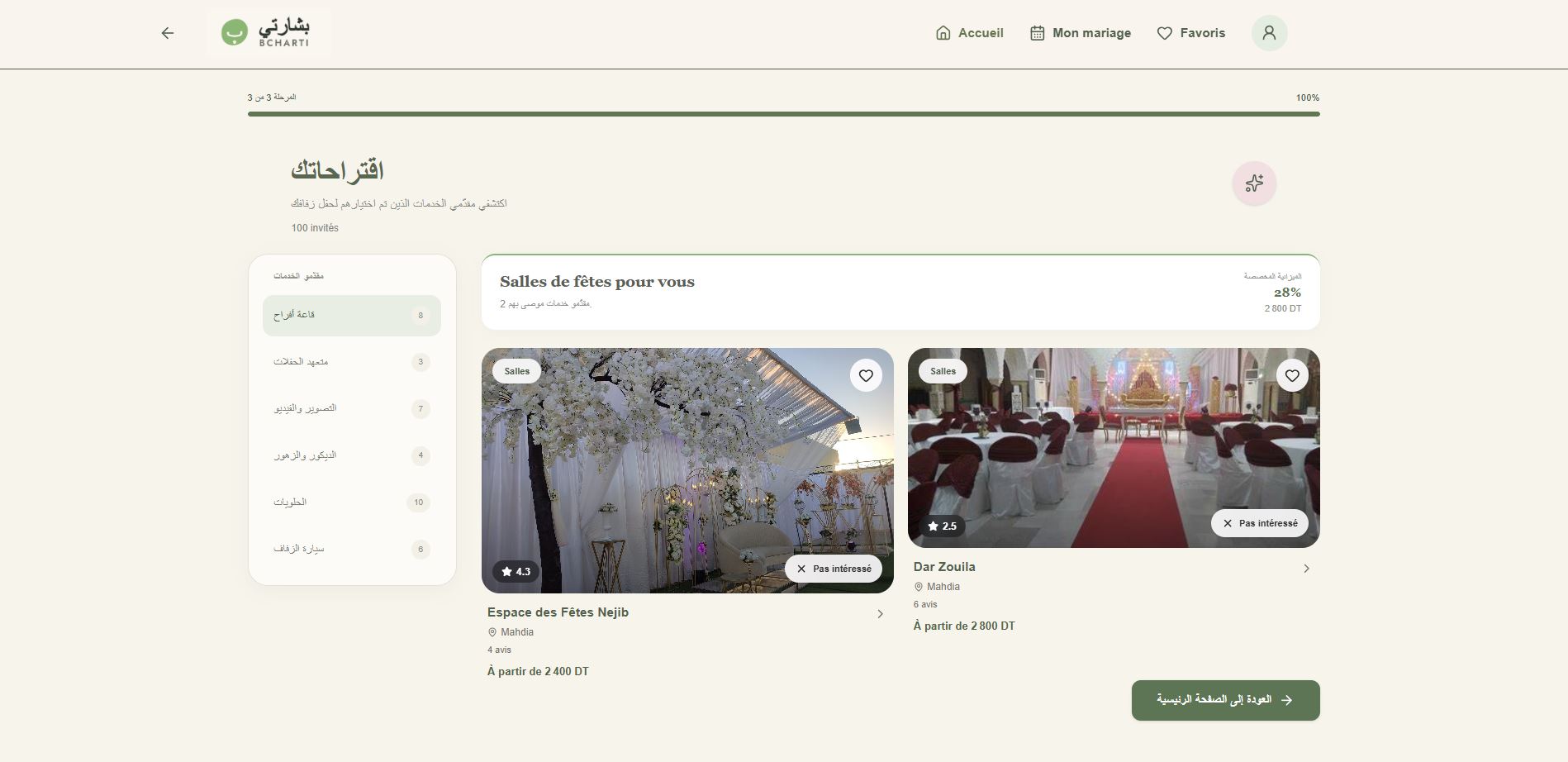
Task: Favorite Dar Zouila with heart icon
Action: pyautogui.click(x=1292, y=375)
